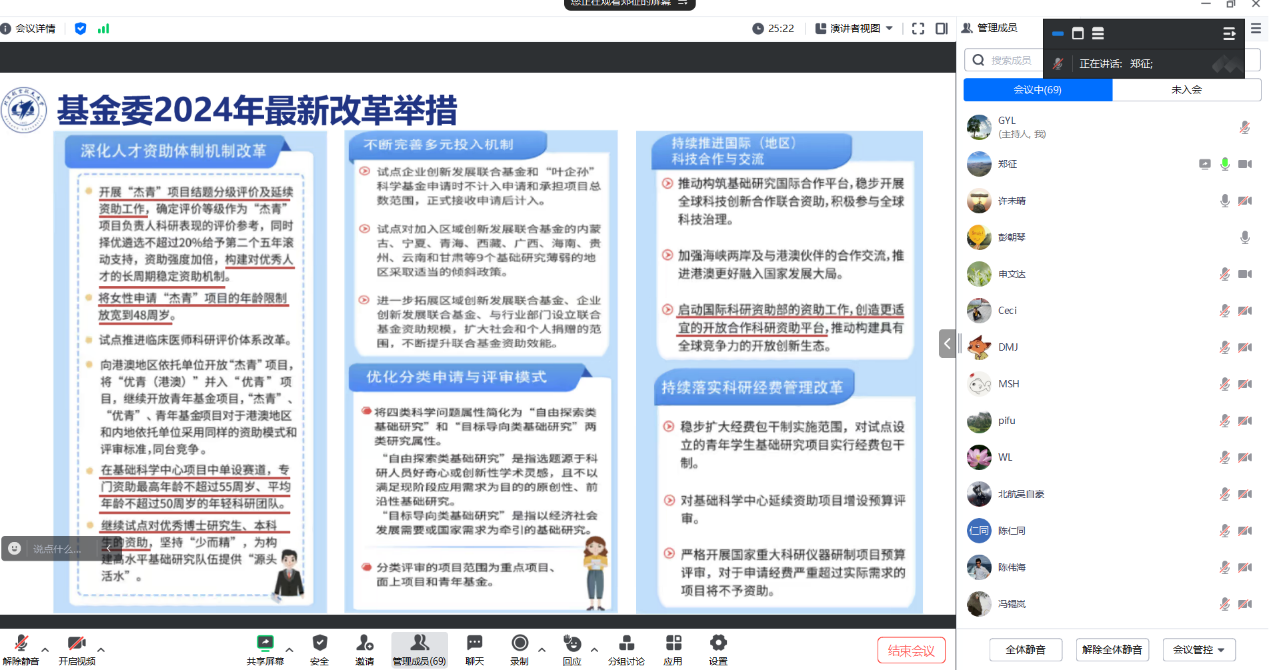Unmute your microphone (解除静音)

pos(20,644)
